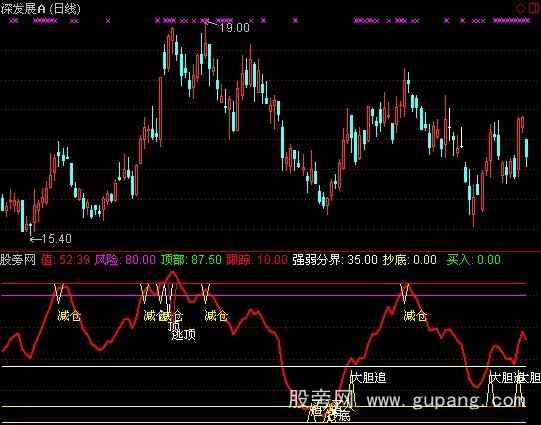The width and height of the screenshot is (541, 425).
Task: Click the 15.40 low price label
Action: pyautogui.click(x=57, y=238)
